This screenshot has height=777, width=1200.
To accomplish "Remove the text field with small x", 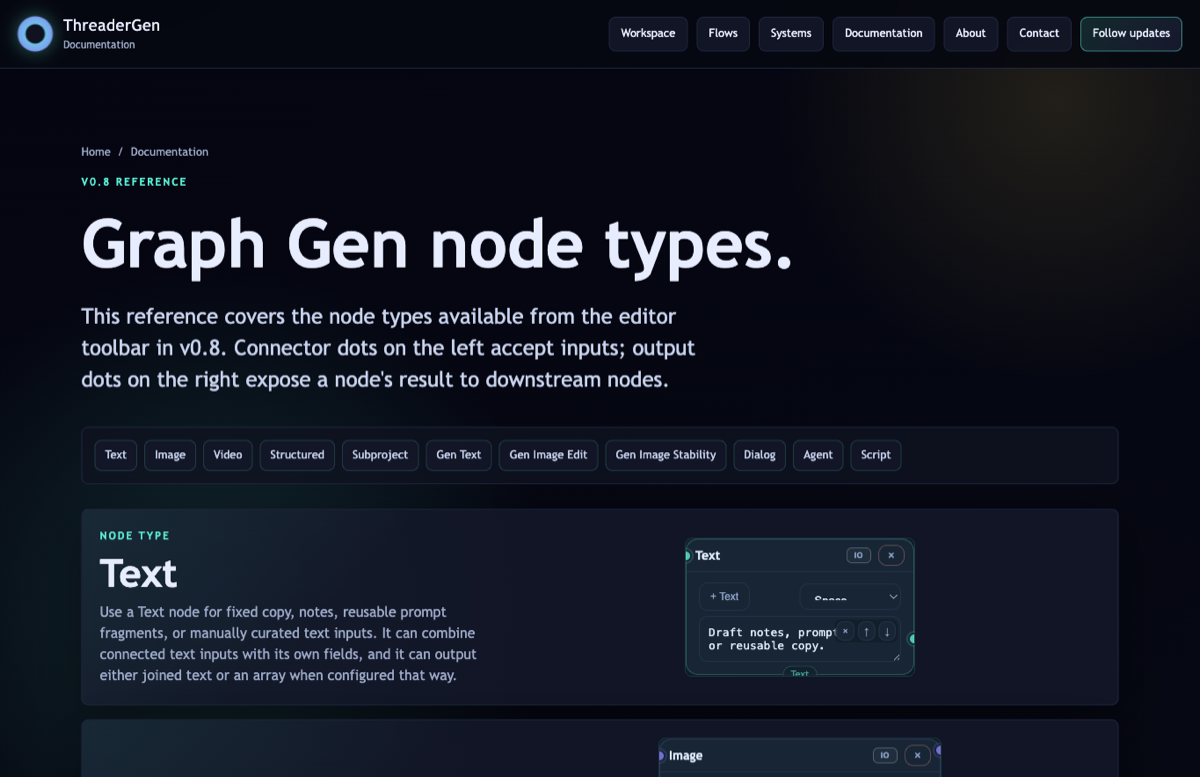I will (x=845, y=631).
